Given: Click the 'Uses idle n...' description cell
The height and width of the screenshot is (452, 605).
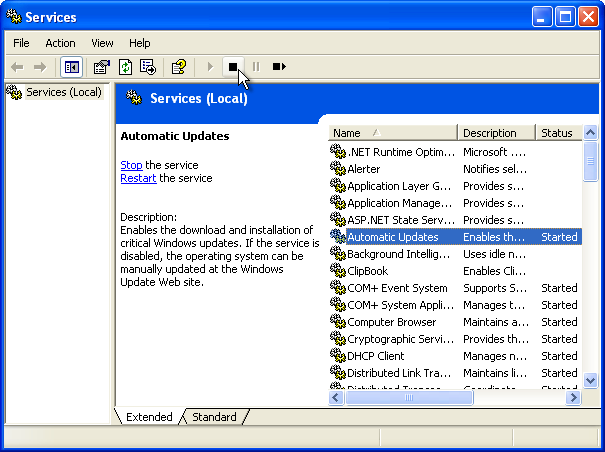Looking at the screenshot, I should pos(494,254).
